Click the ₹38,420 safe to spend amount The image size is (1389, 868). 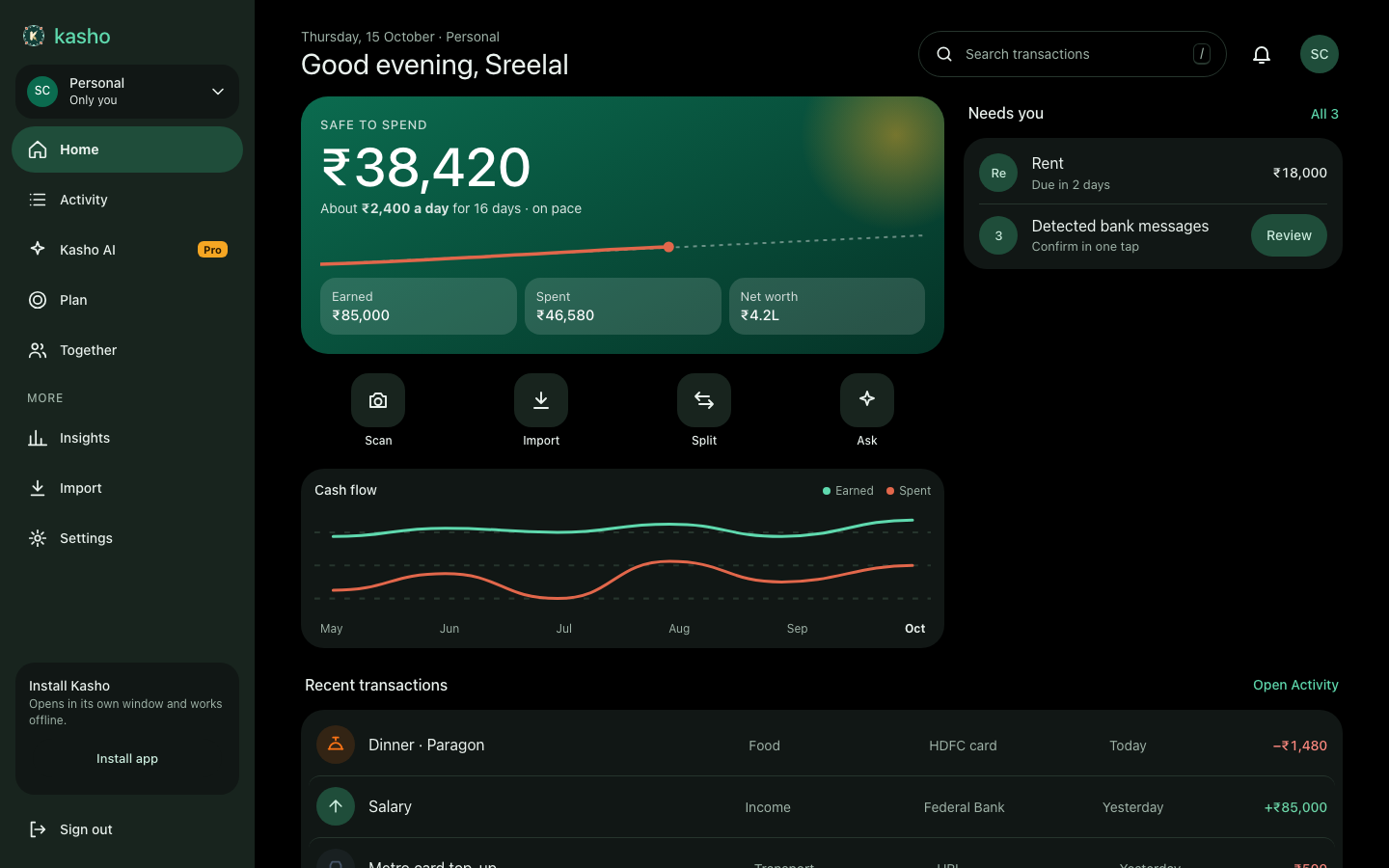[425, 168]
